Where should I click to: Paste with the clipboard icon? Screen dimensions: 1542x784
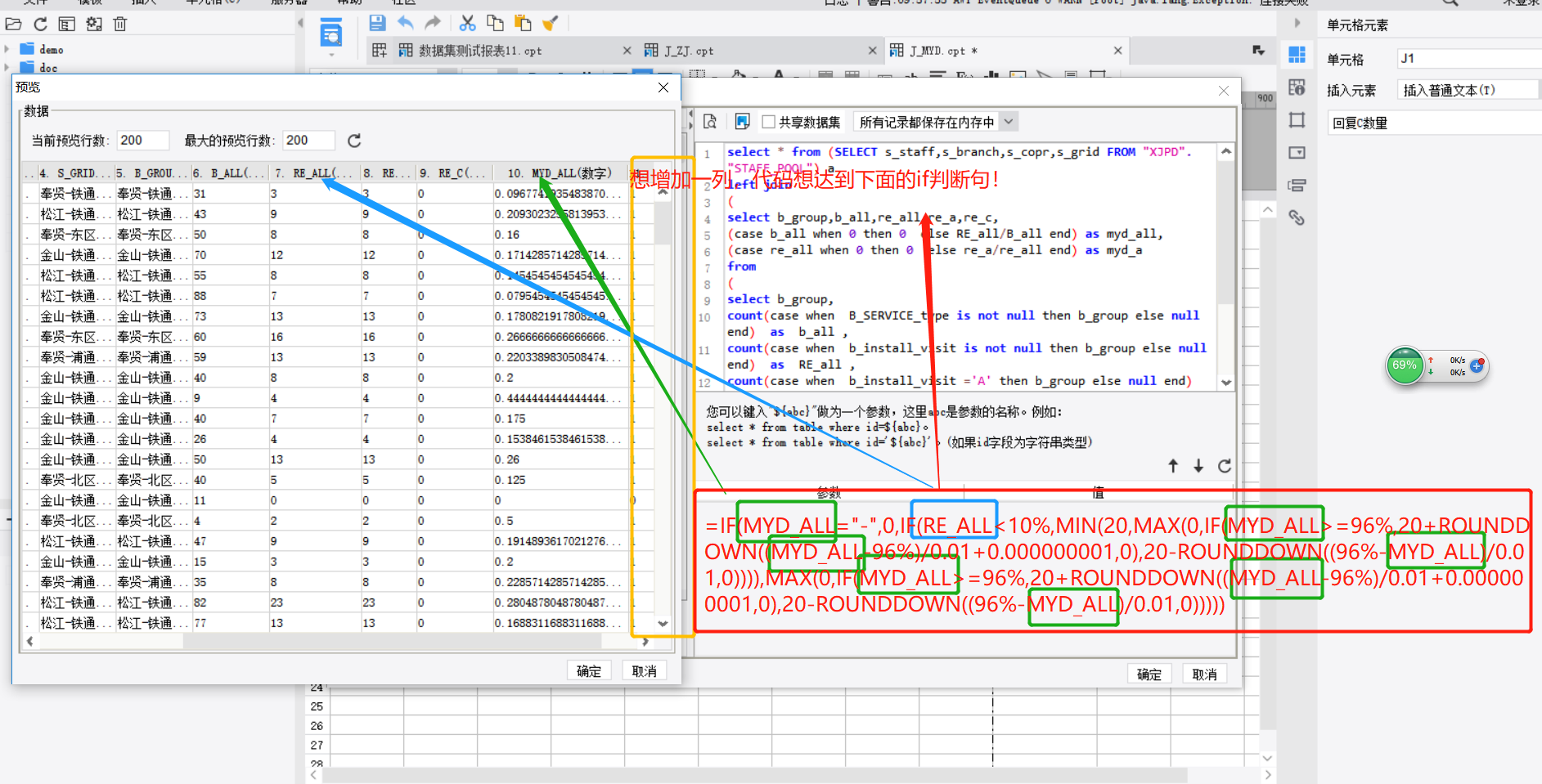pyautogui.click(x=523, y=23)
